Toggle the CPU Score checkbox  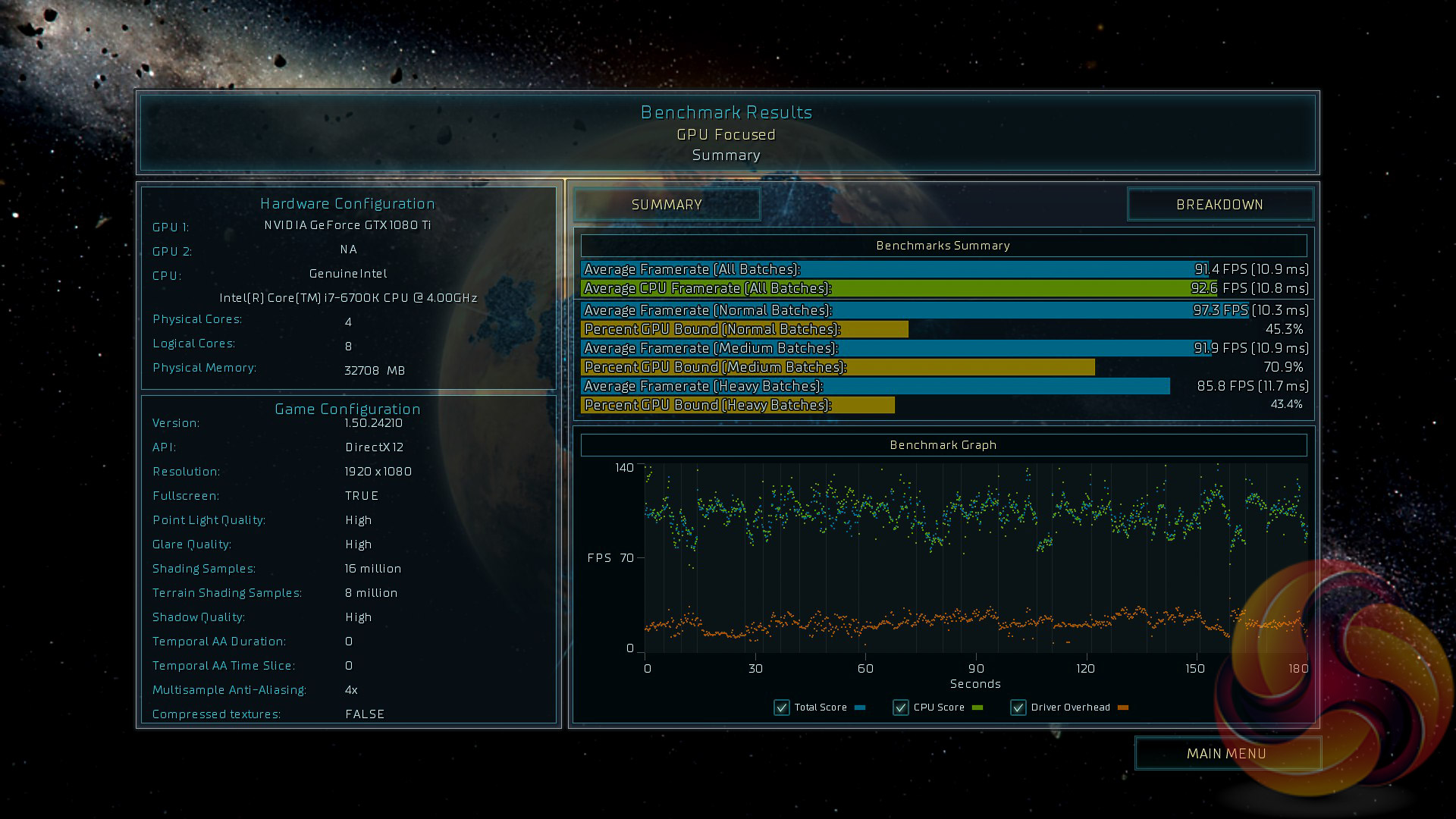click(901, 708)
